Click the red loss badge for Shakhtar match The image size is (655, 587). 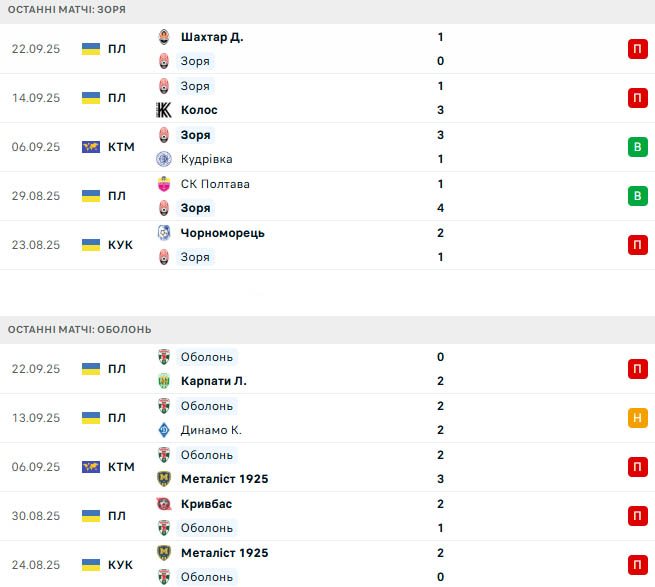[x=637, y=49]
